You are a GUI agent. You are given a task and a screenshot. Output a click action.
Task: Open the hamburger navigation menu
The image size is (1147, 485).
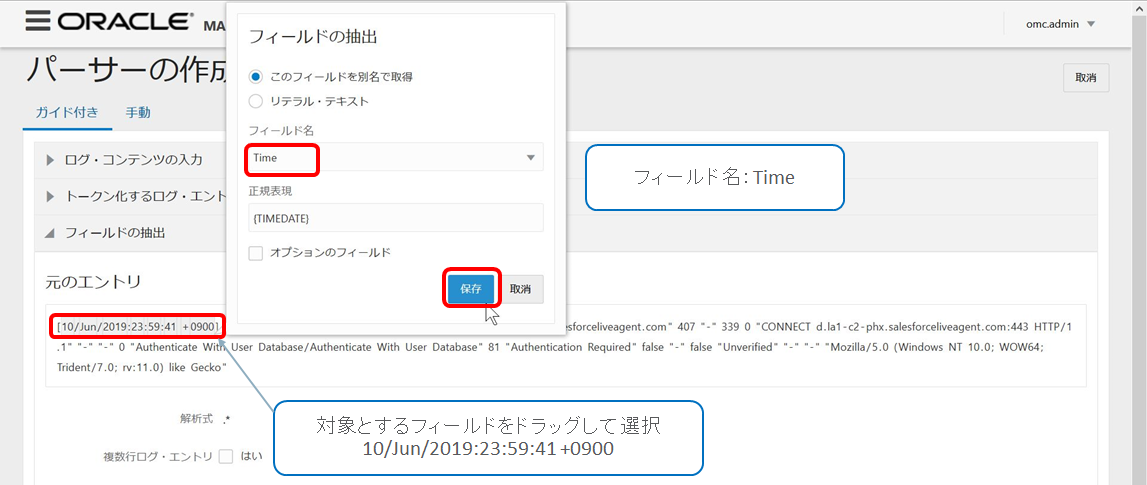point(36,21)
